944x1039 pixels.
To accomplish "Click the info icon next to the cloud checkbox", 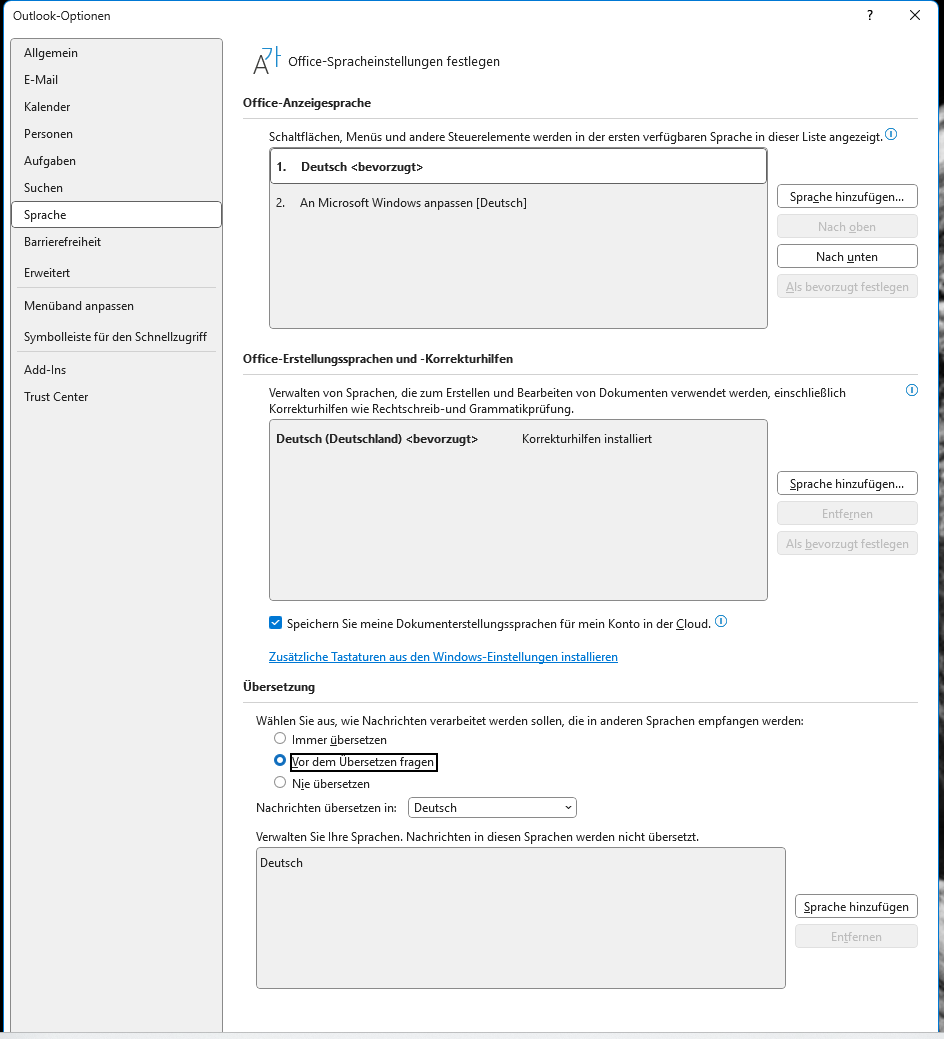I will (721, 622).
